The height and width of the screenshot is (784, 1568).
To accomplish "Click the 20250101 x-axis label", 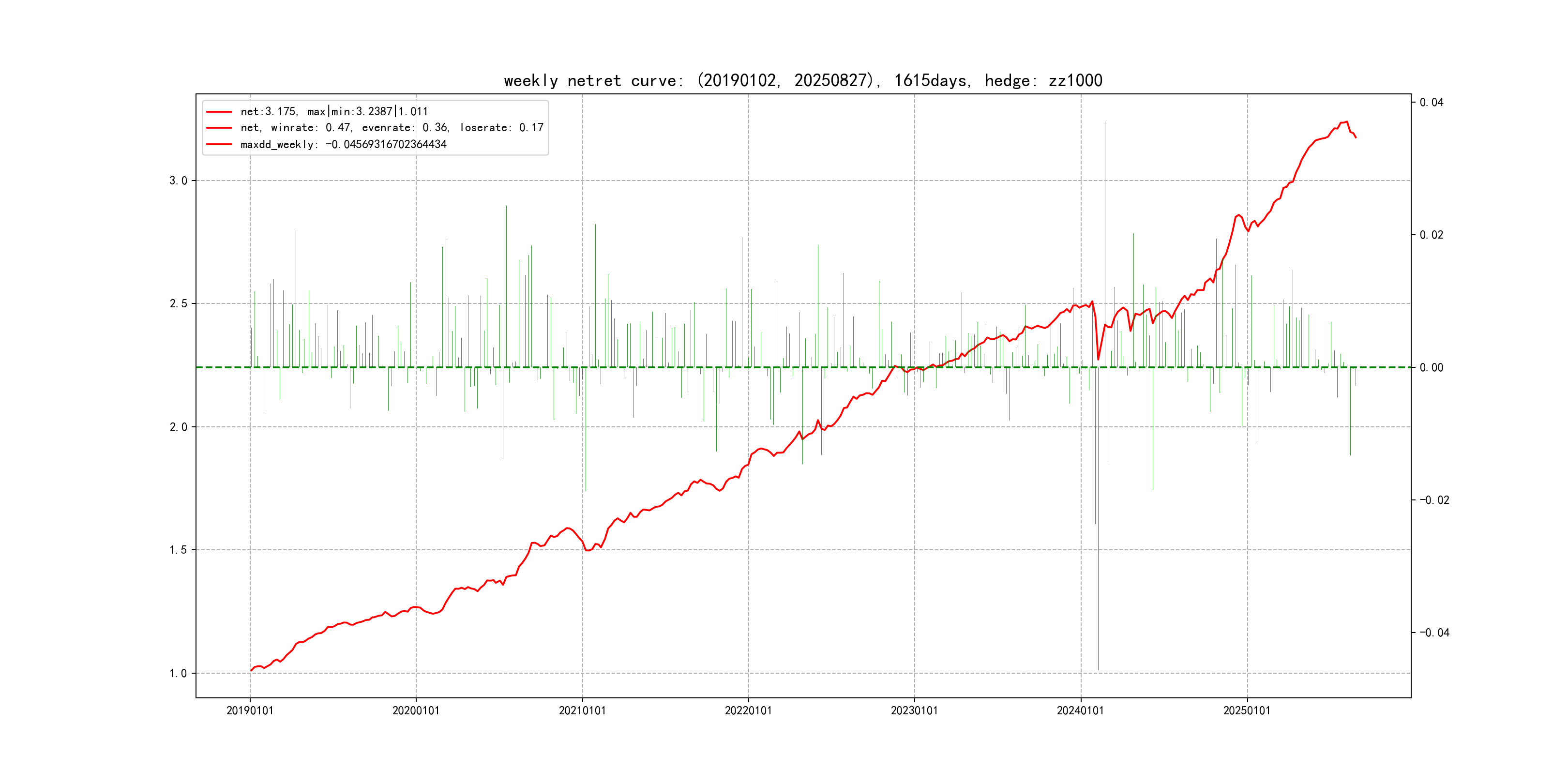I will click(1247, 710).
